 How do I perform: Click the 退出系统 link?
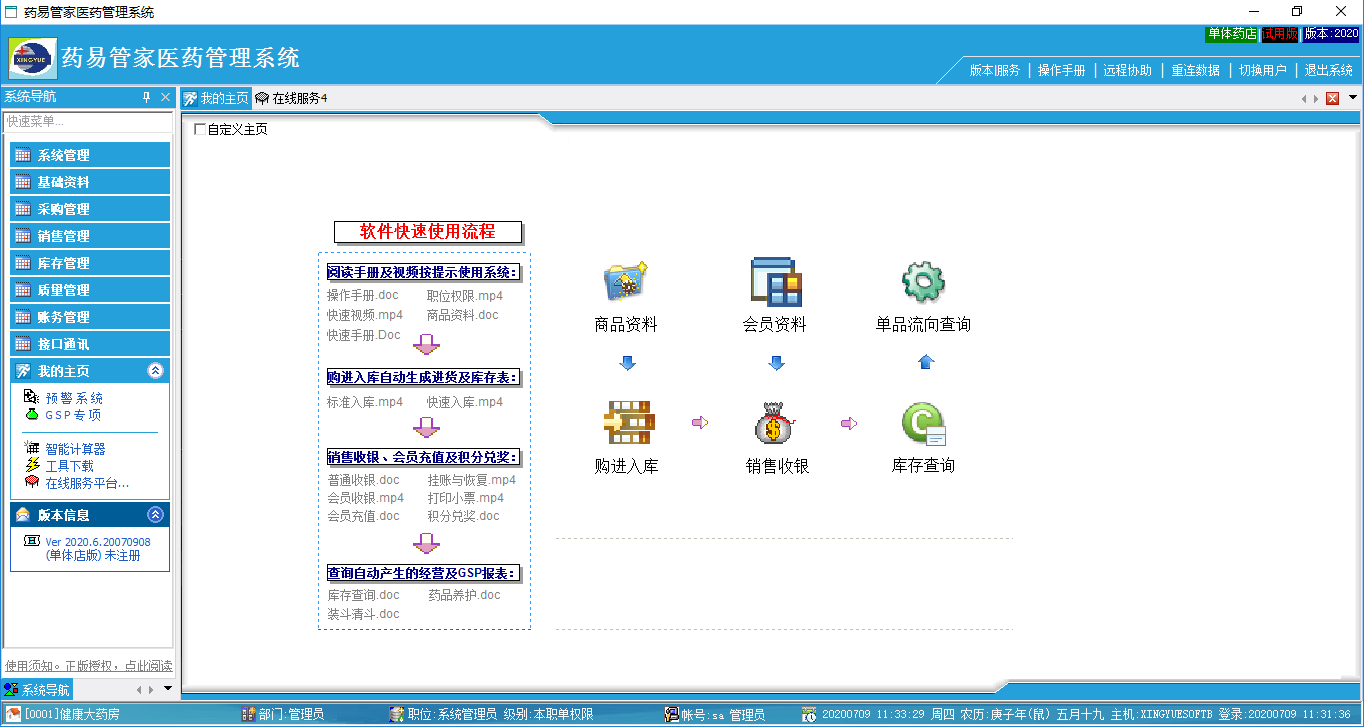click(x=1328, y=71)
